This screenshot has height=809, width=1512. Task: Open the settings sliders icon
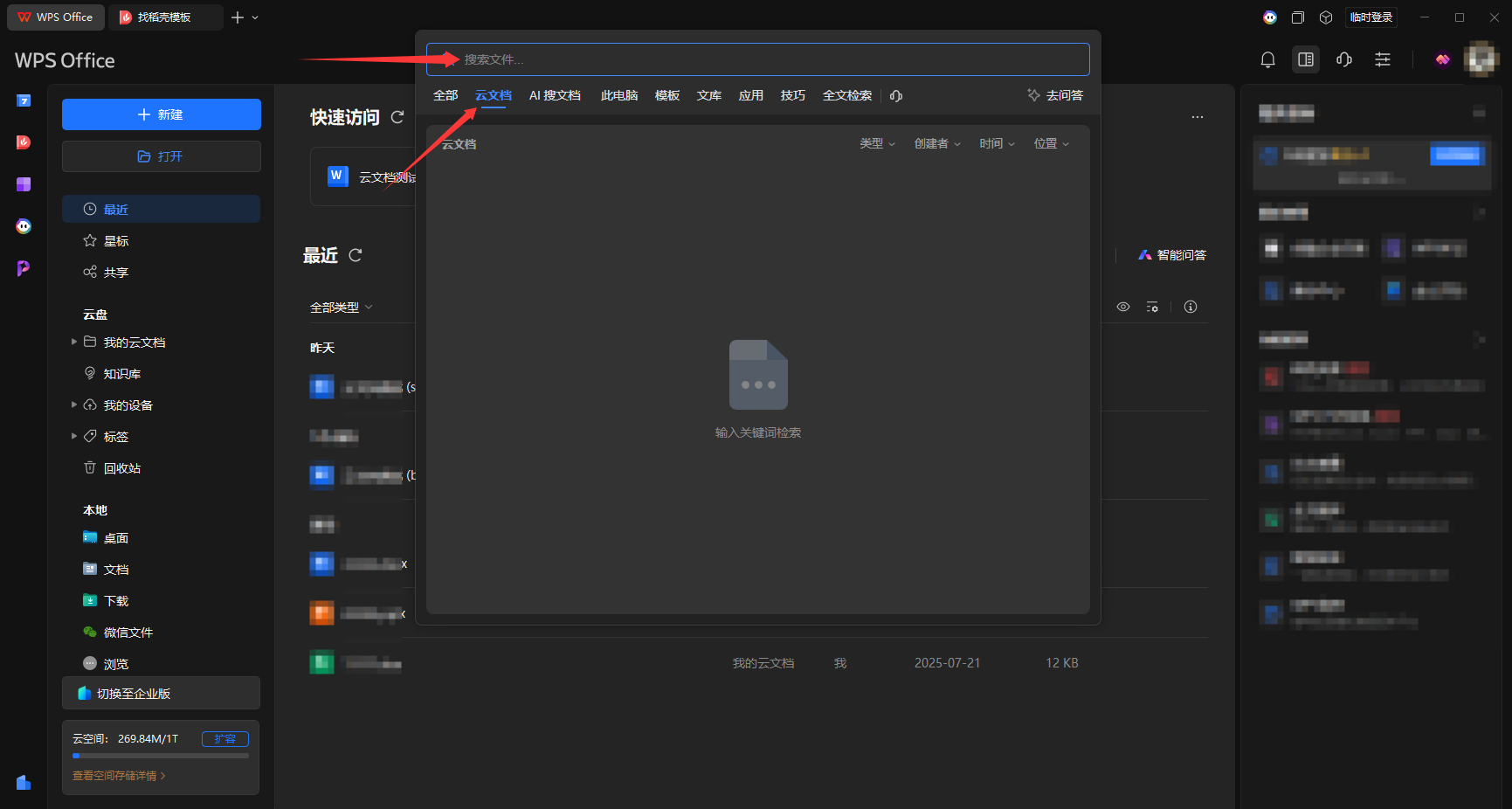point(1383,59)
